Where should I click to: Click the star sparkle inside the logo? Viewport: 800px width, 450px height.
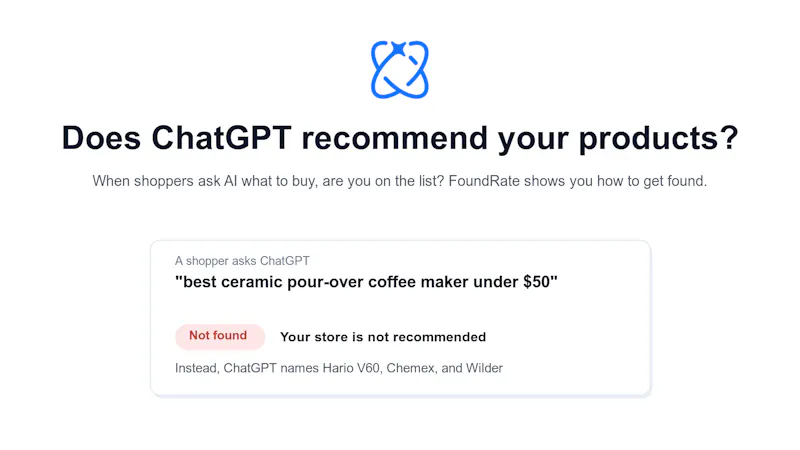pyautogui.click(x=398, y=49)
